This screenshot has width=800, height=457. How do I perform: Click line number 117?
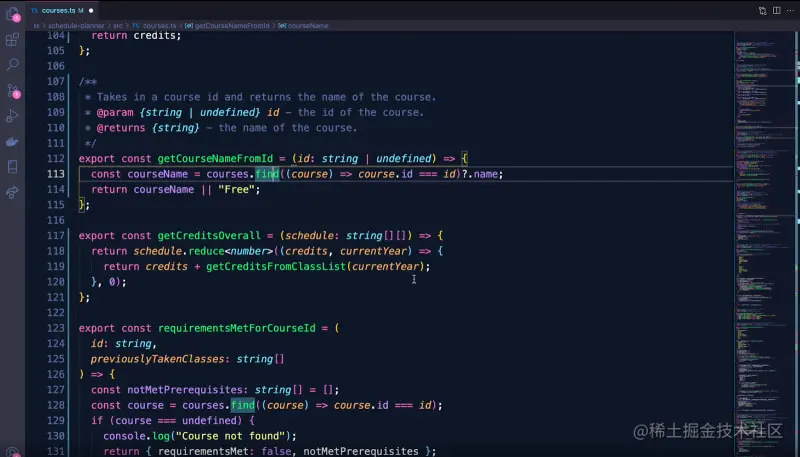(x=56, y=236)
